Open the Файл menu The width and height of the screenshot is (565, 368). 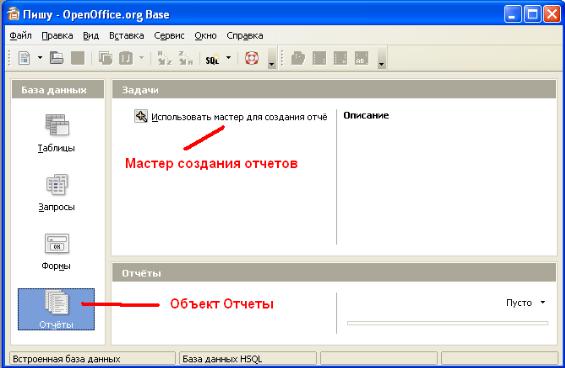(x=21, y=36)
